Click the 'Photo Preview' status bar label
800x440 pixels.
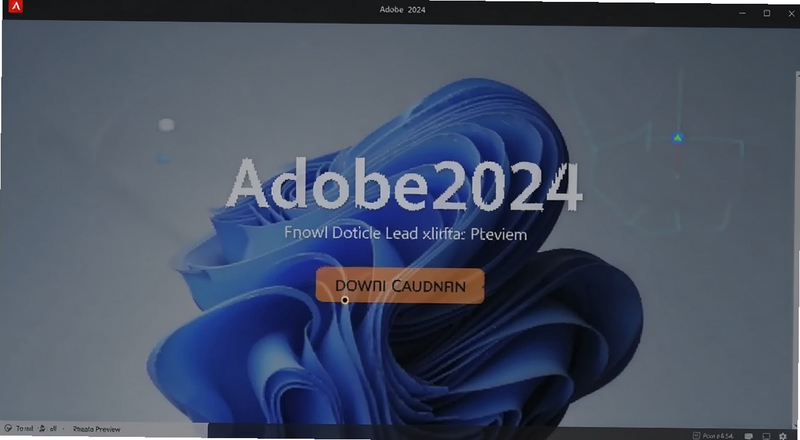[96, 429]
